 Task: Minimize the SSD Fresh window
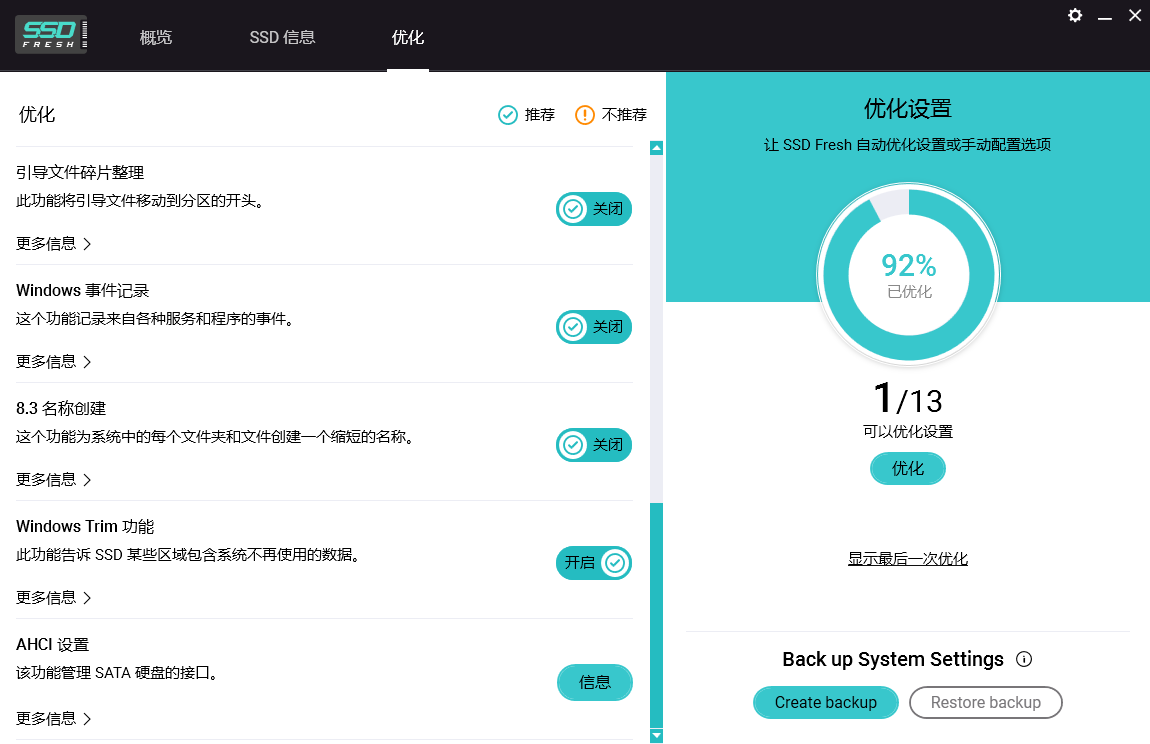click(1105, 17)
